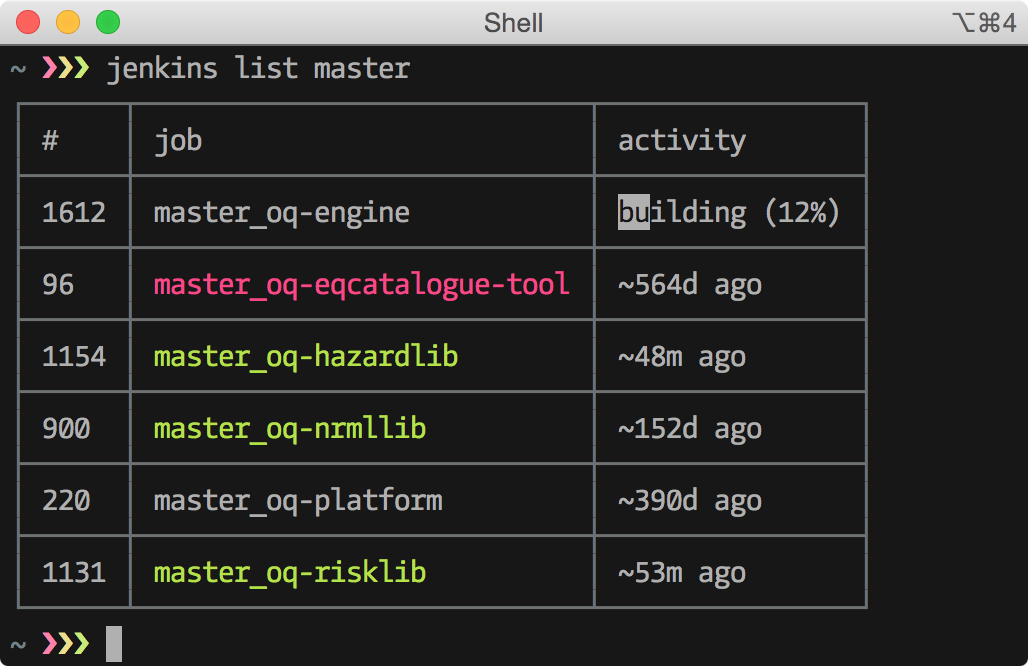This screenshot has width=1028, height=666.
Task: Click the master_oq-engine job name
Action: (x=282, y=213)
